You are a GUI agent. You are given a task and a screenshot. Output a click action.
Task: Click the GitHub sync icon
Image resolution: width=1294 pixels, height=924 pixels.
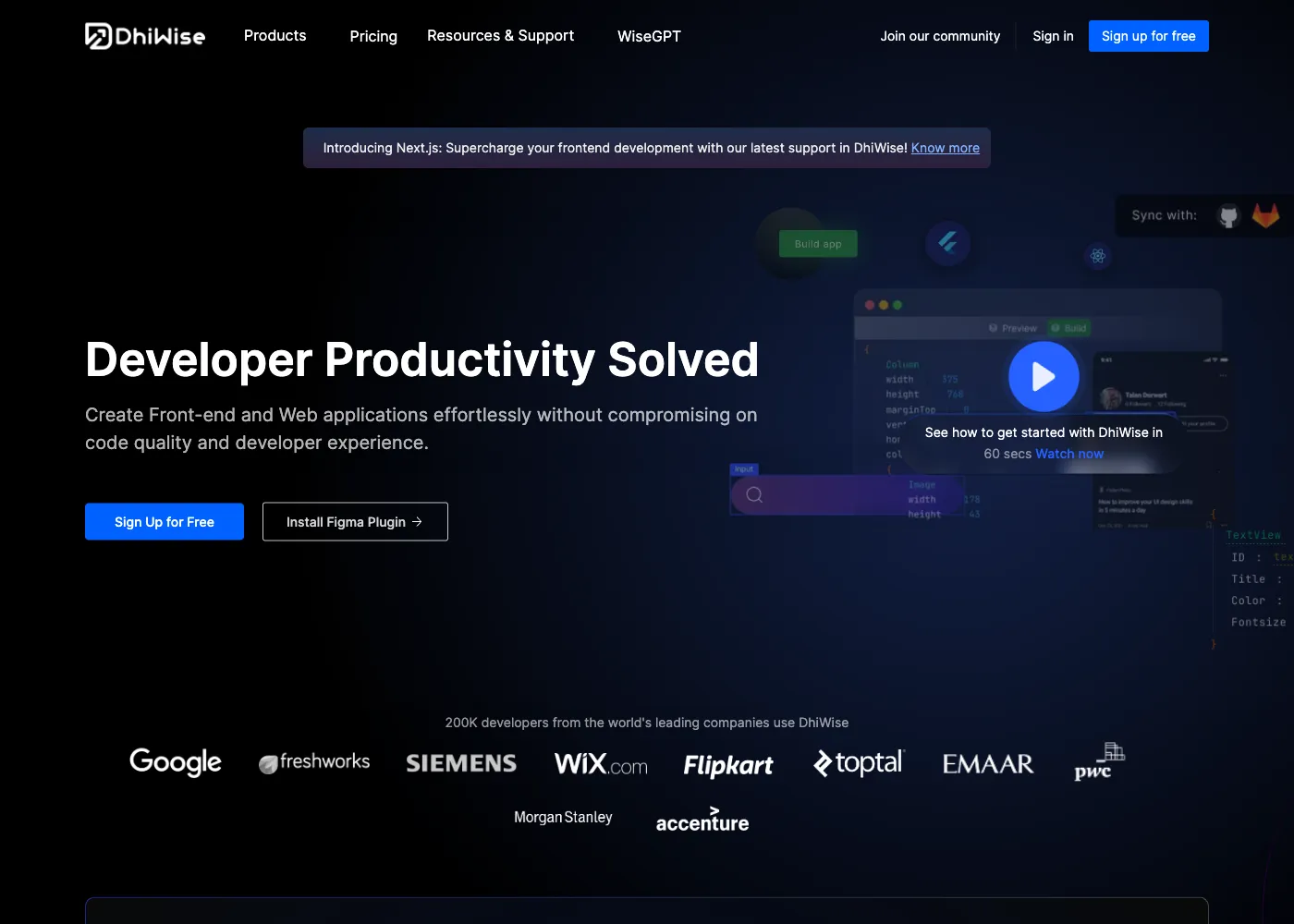click(1228, 216)
